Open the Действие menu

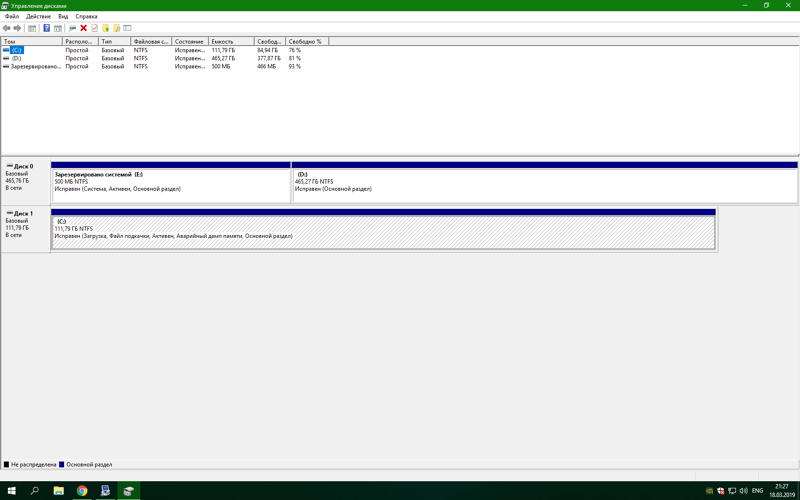[38, 17]
